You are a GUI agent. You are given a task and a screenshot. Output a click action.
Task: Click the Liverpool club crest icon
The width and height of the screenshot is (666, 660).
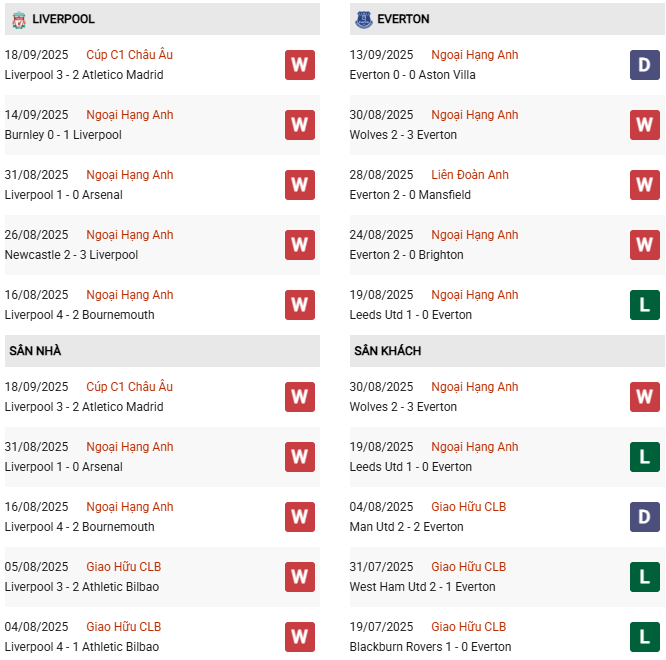(17, 19)
